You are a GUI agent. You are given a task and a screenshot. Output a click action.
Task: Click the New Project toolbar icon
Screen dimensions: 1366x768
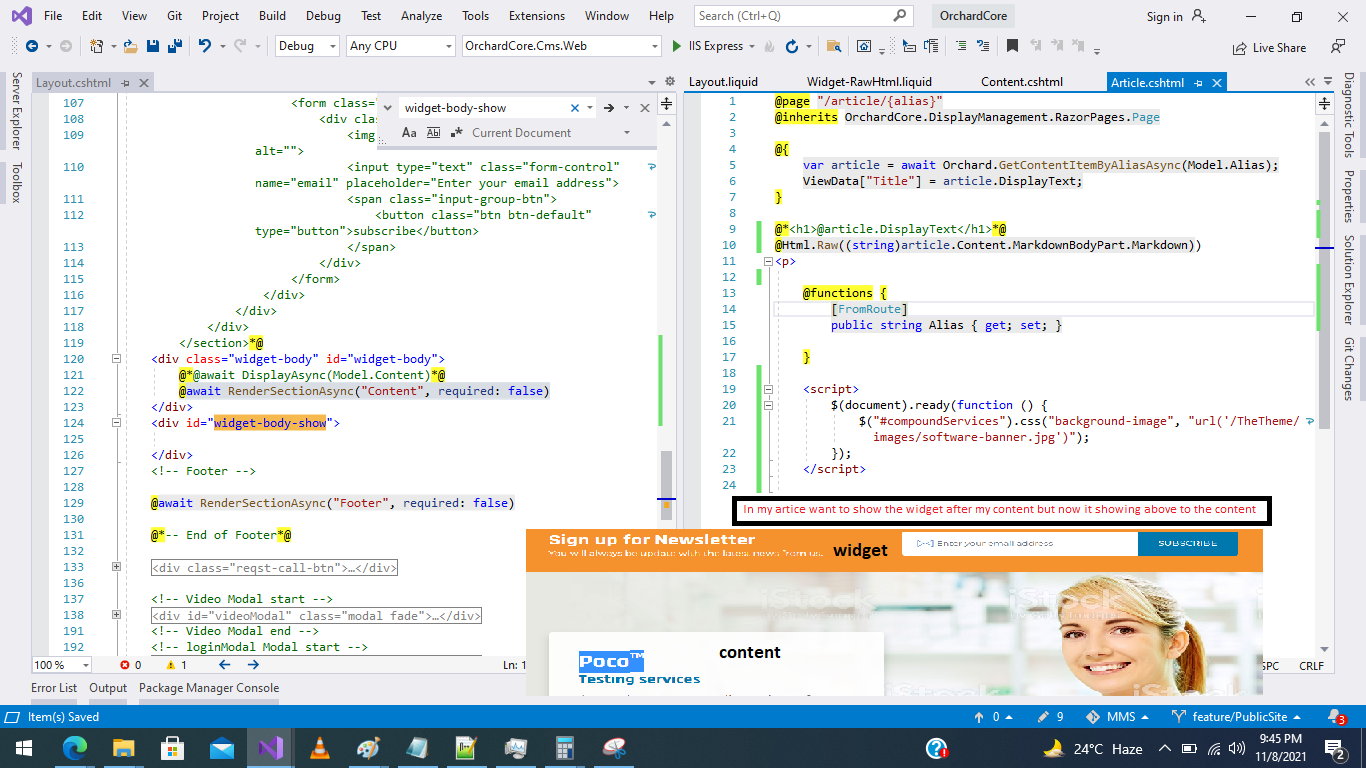(x=97, y=46)
